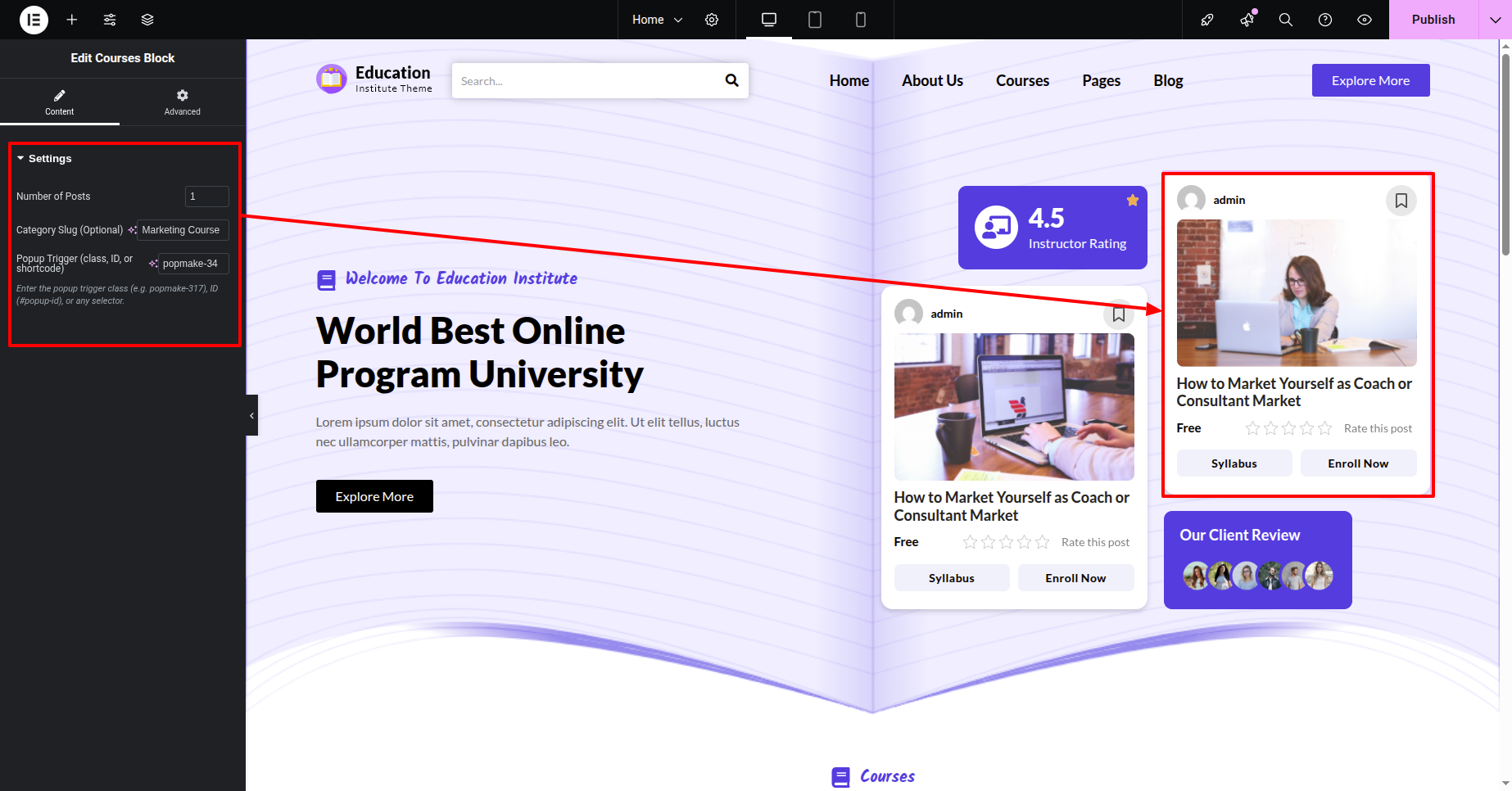
Task: Open the About Us nav item
Action: (x=932, y=81)
